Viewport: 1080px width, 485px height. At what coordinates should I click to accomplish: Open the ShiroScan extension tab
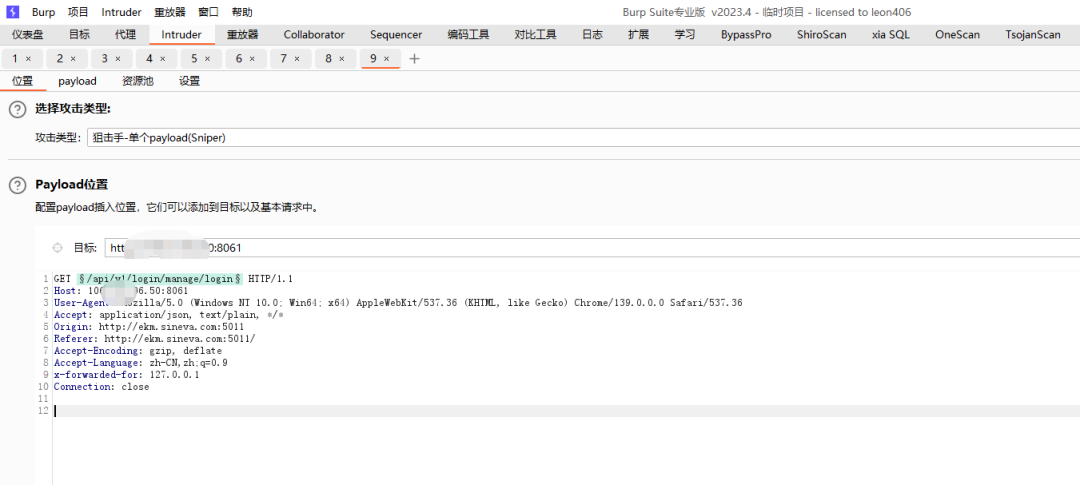822,34
